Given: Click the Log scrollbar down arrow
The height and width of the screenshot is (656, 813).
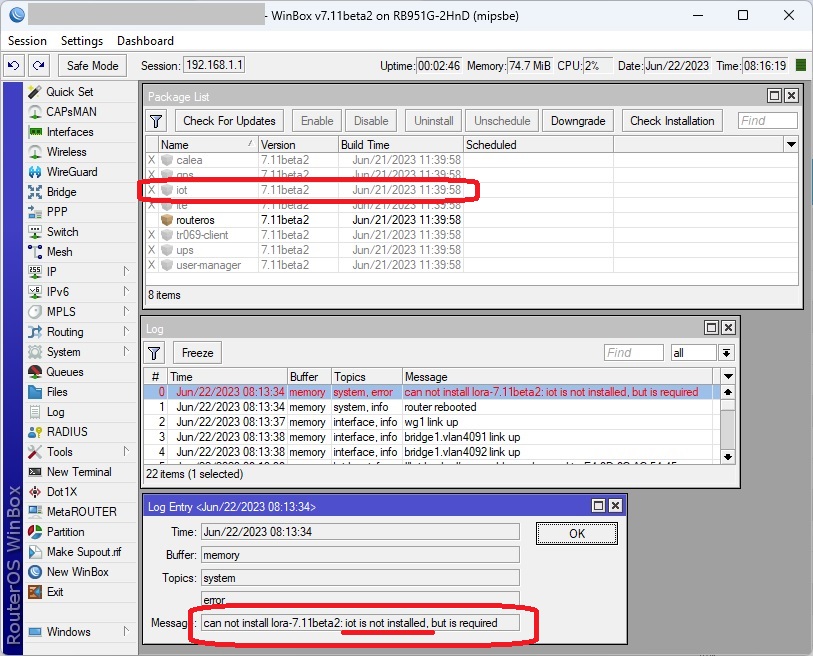Looking at the screenshot, I should click(x=728, y=457).
